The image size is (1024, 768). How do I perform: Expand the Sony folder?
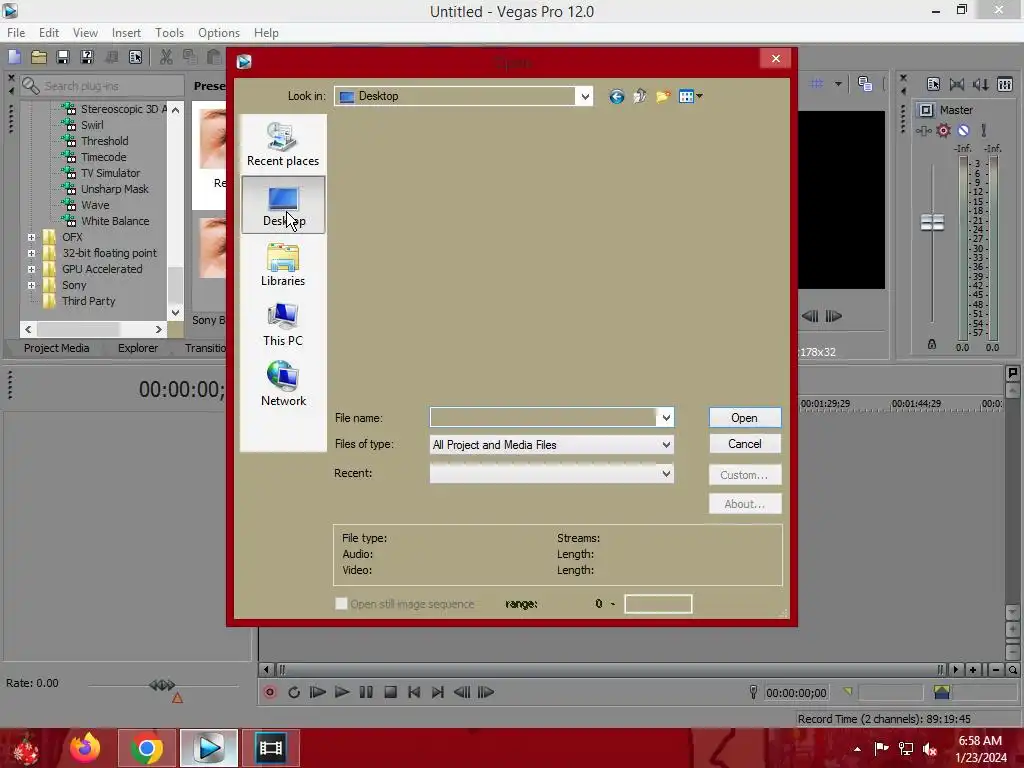tap(31, 285)
